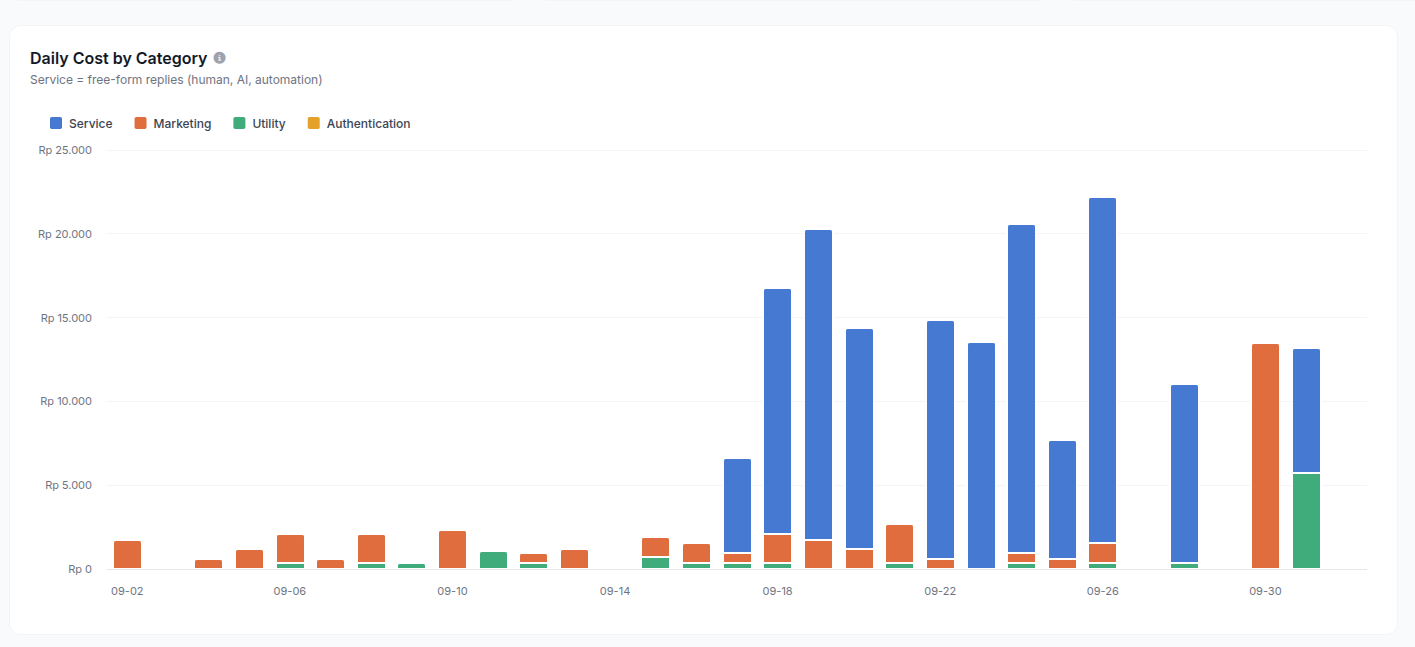Toggle the Service series in the legend
This screenshot has width=1415, height=647.
[81, 124]
